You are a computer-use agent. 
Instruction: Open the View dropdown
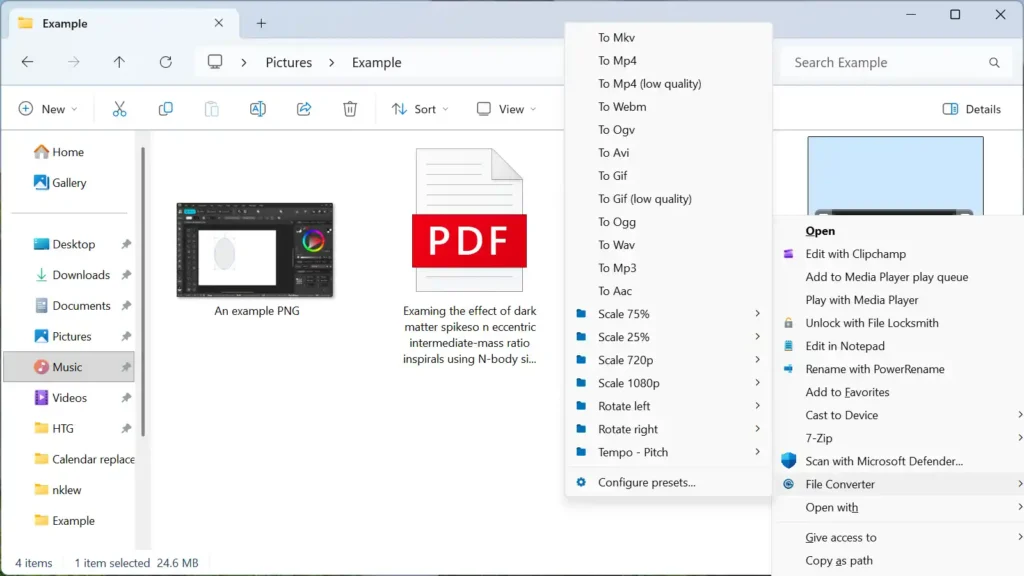[506, 108]
